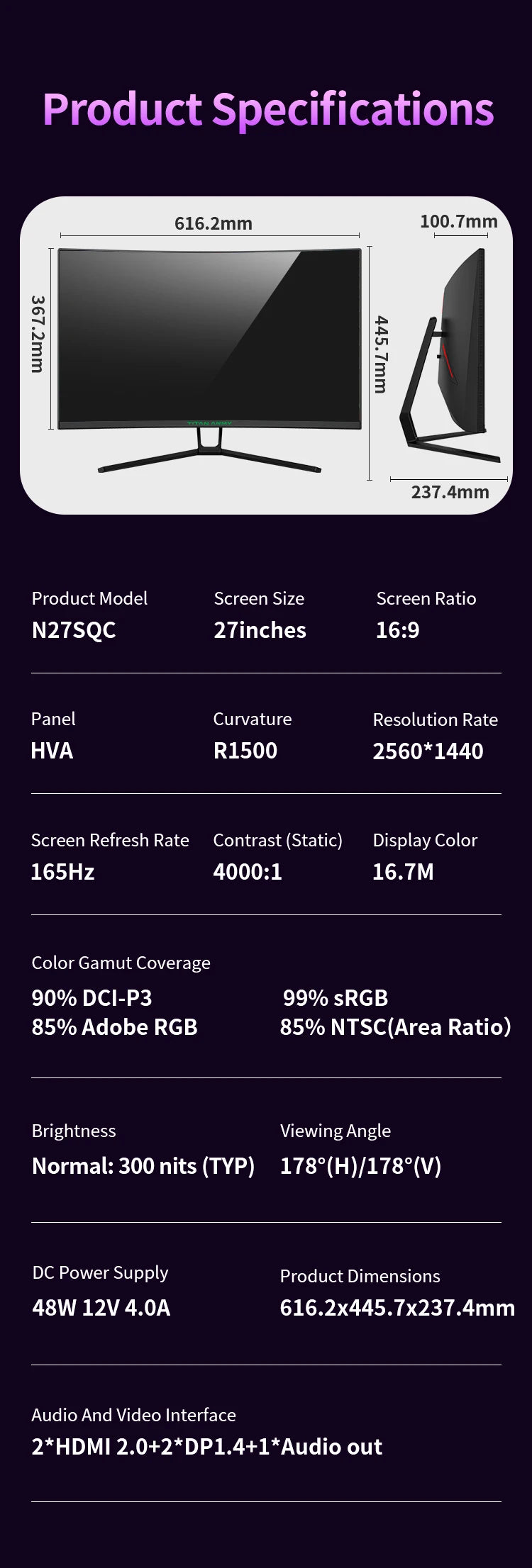
Task: Click the HDMI and DP interface text
Action: [x=206, y=1447]
